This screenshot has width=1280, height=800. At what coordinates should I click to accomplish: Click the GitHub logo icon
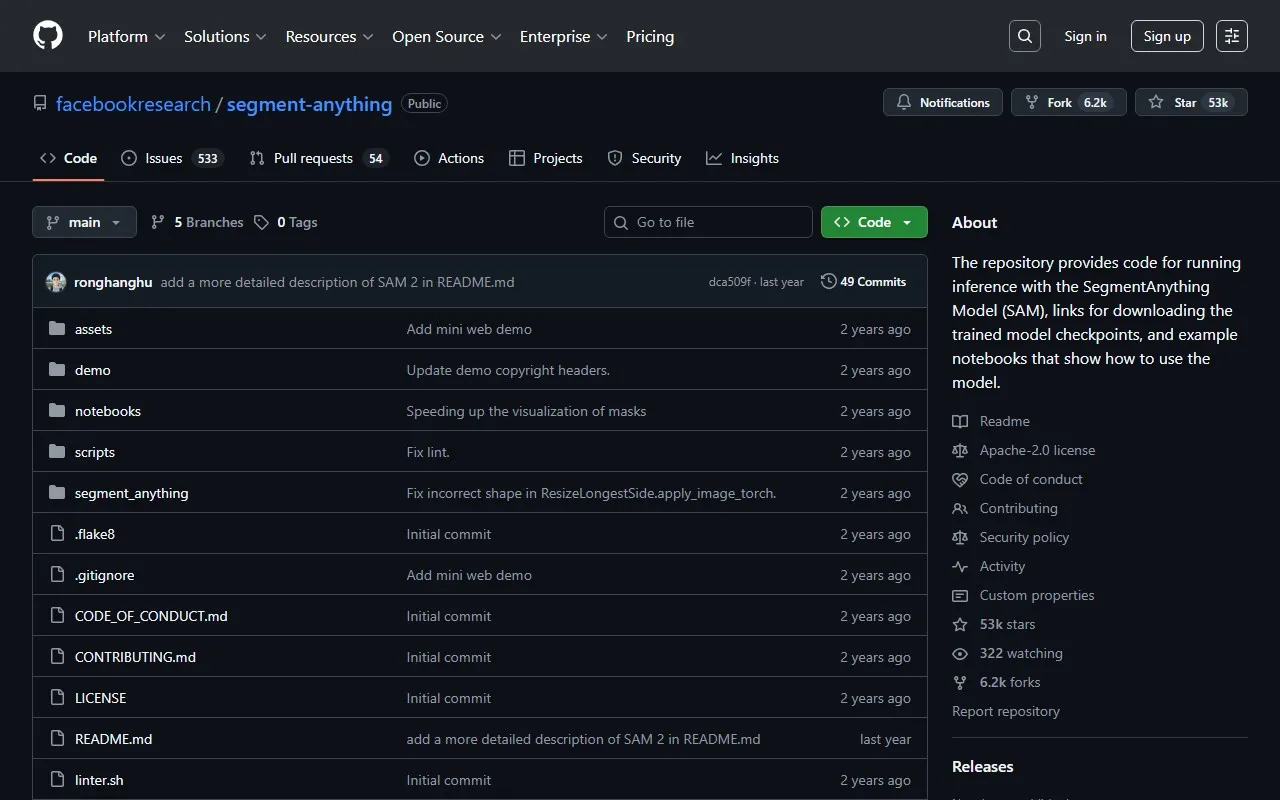(x=48, y=36)
